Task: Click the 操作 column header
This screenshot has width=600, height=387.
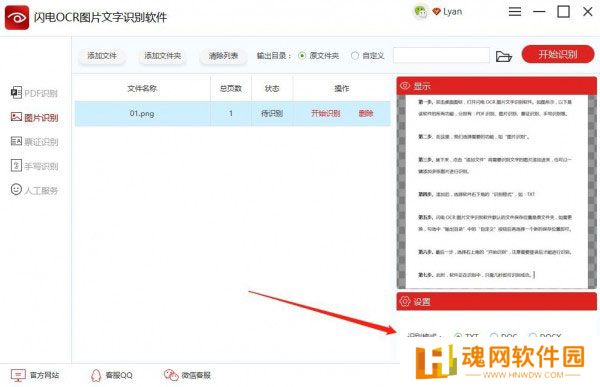Action: pos(342,88)
